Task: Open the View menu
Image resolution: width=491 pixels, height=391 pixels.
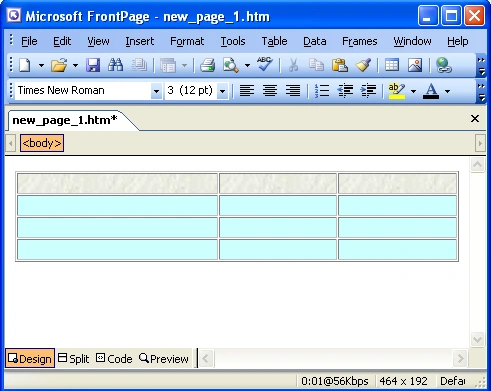Action: click(98, 41)
